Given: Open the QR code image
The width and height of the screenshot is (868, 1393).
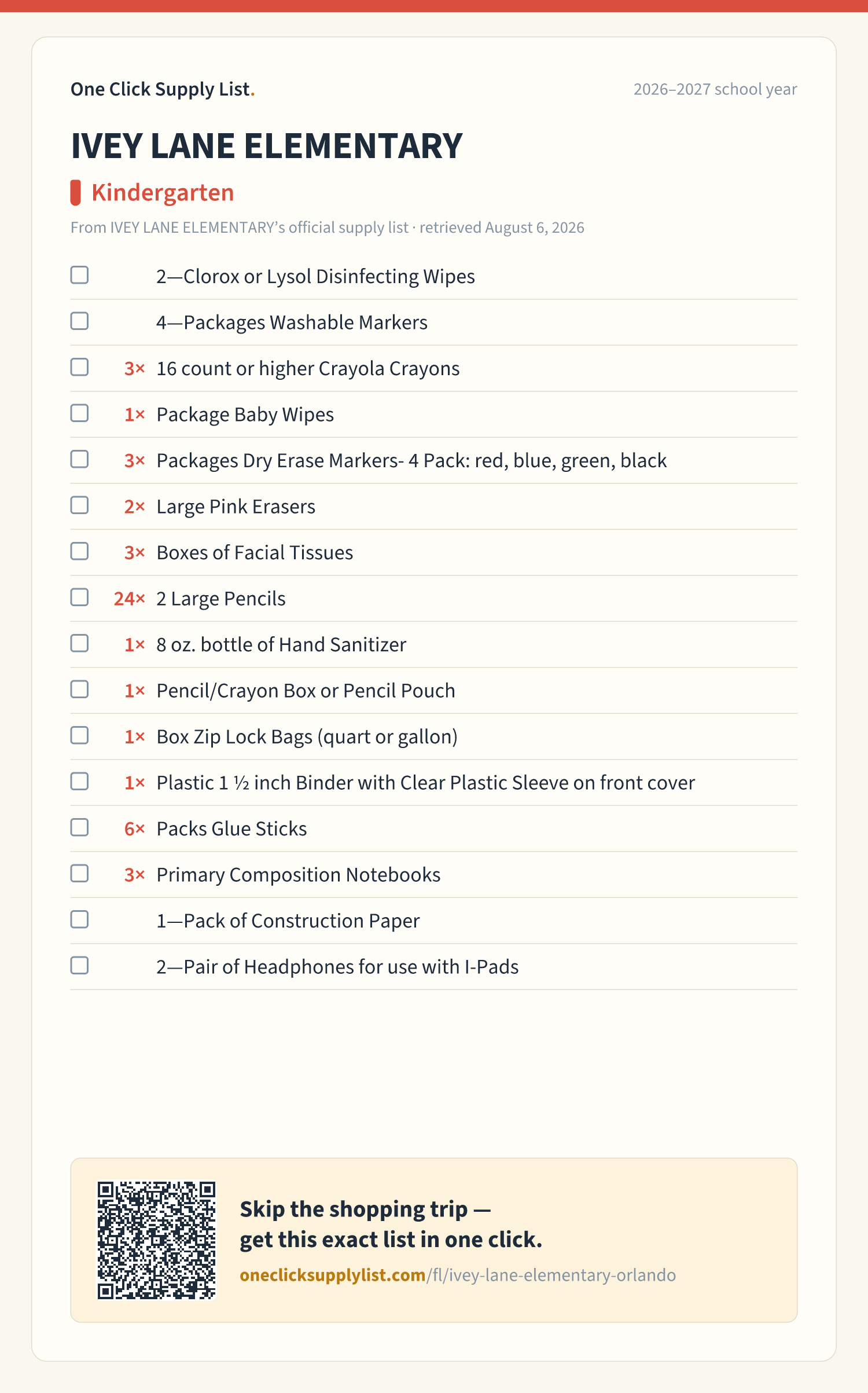Looking at the screenshot, I should click(156, 1241).
